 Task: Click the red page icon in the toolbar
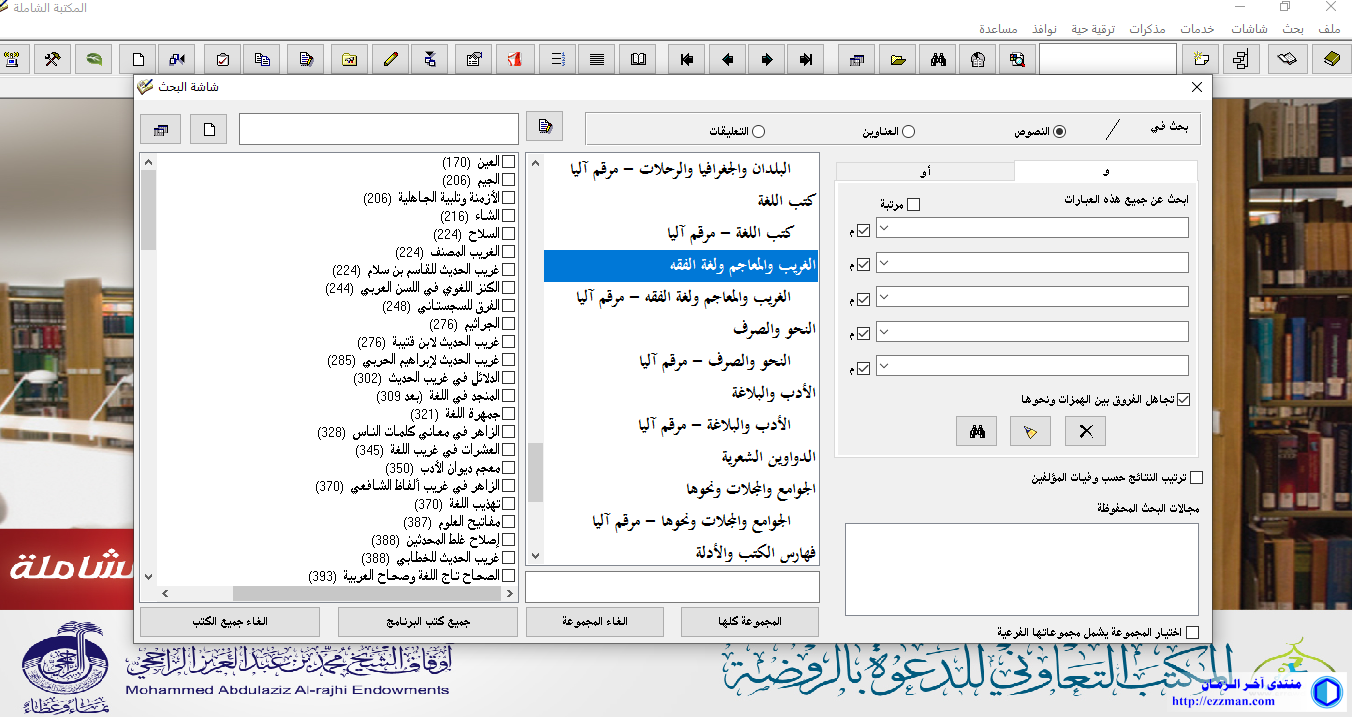tap(515, 59)
